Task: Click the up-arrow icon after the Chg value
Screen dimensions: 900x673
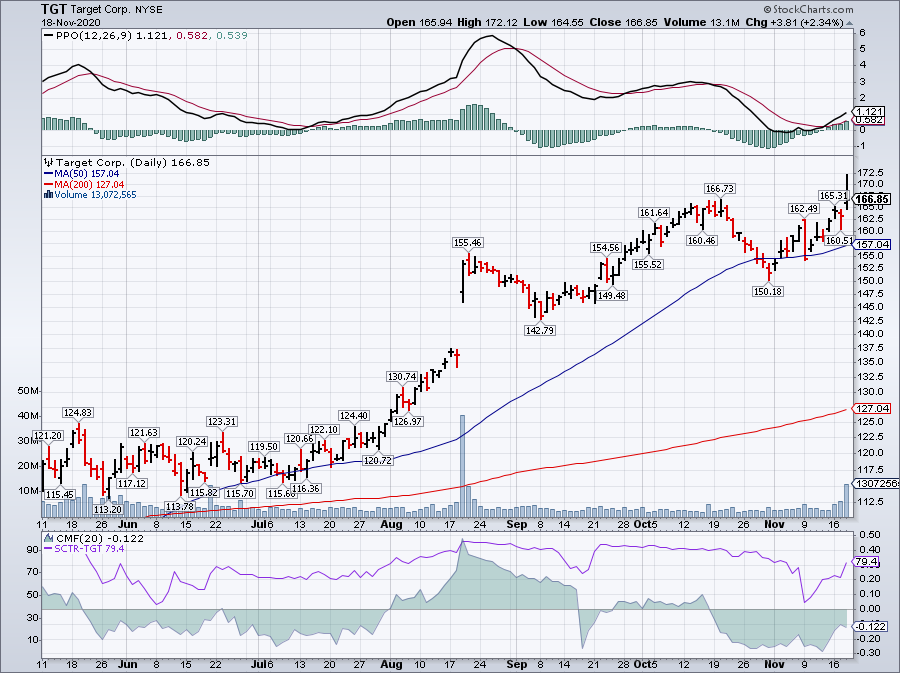Action: [849, 22]
